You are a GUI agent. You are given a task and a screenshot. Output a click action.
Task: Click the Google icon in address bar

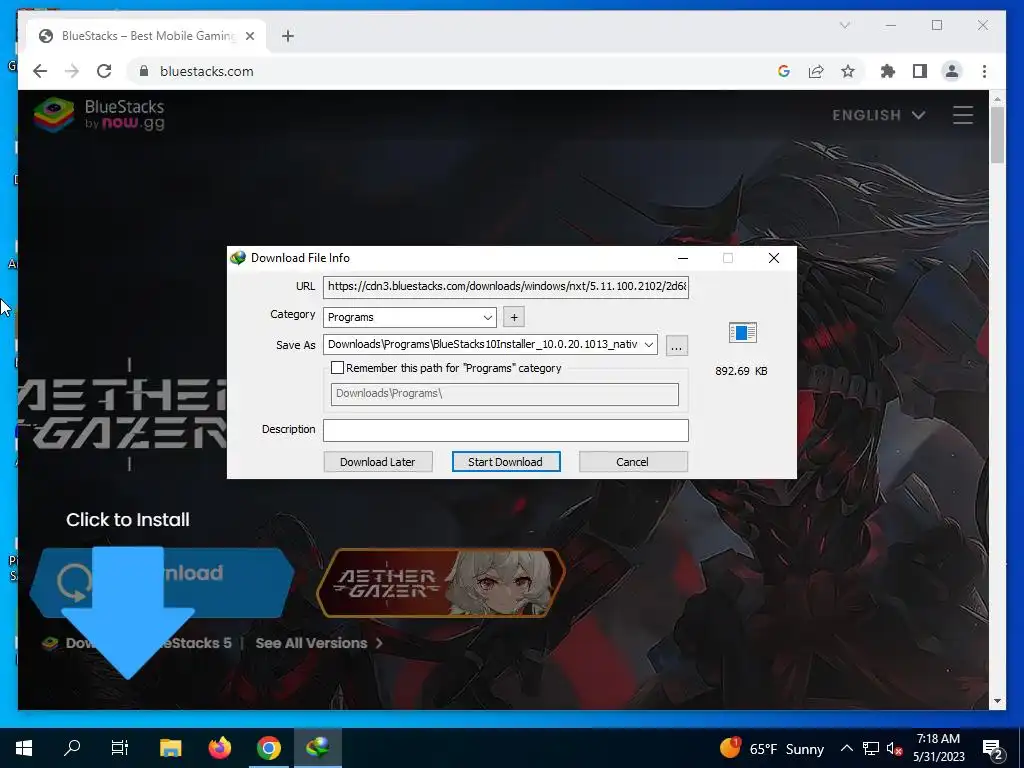(784, 71)
